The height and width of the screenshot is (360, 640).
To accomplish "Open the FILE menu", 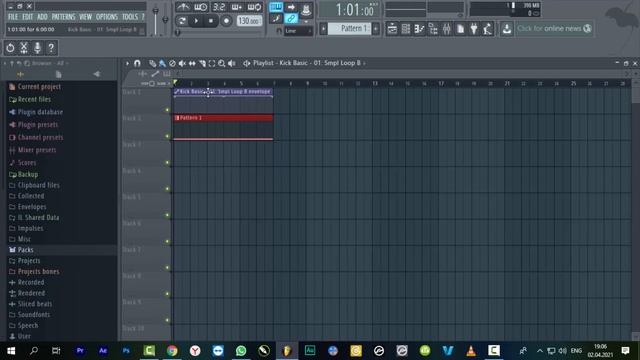I will [x=13, y=17].
